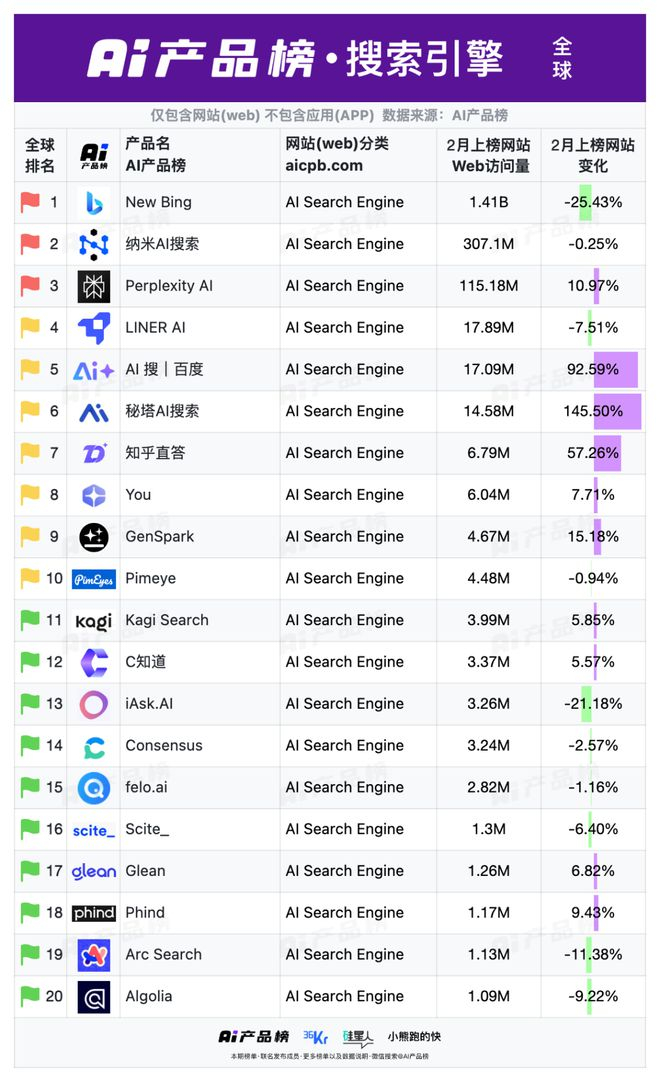Click the iAsk.AI circular logo

tap(94, 704)
